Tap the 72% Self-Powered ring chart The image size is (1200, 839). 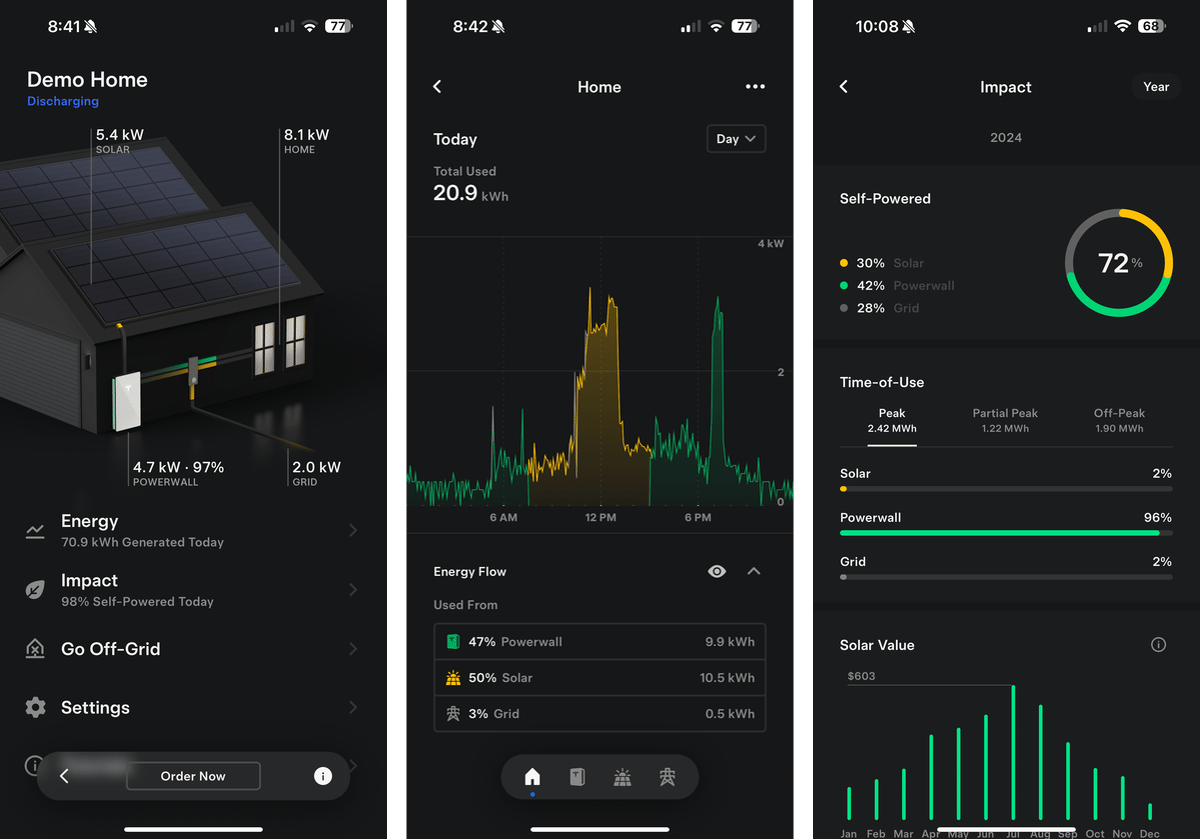(1118, 263)
